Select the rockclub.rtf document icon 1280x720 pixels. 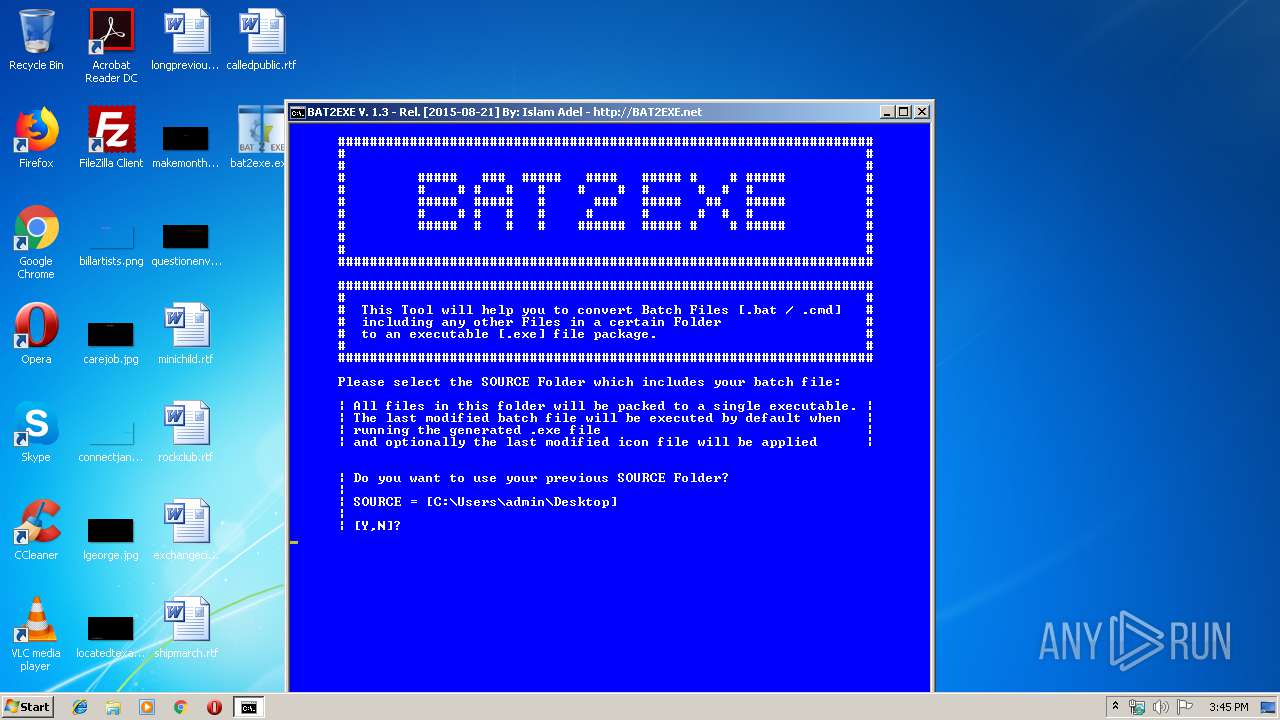(x=185, y=432)
